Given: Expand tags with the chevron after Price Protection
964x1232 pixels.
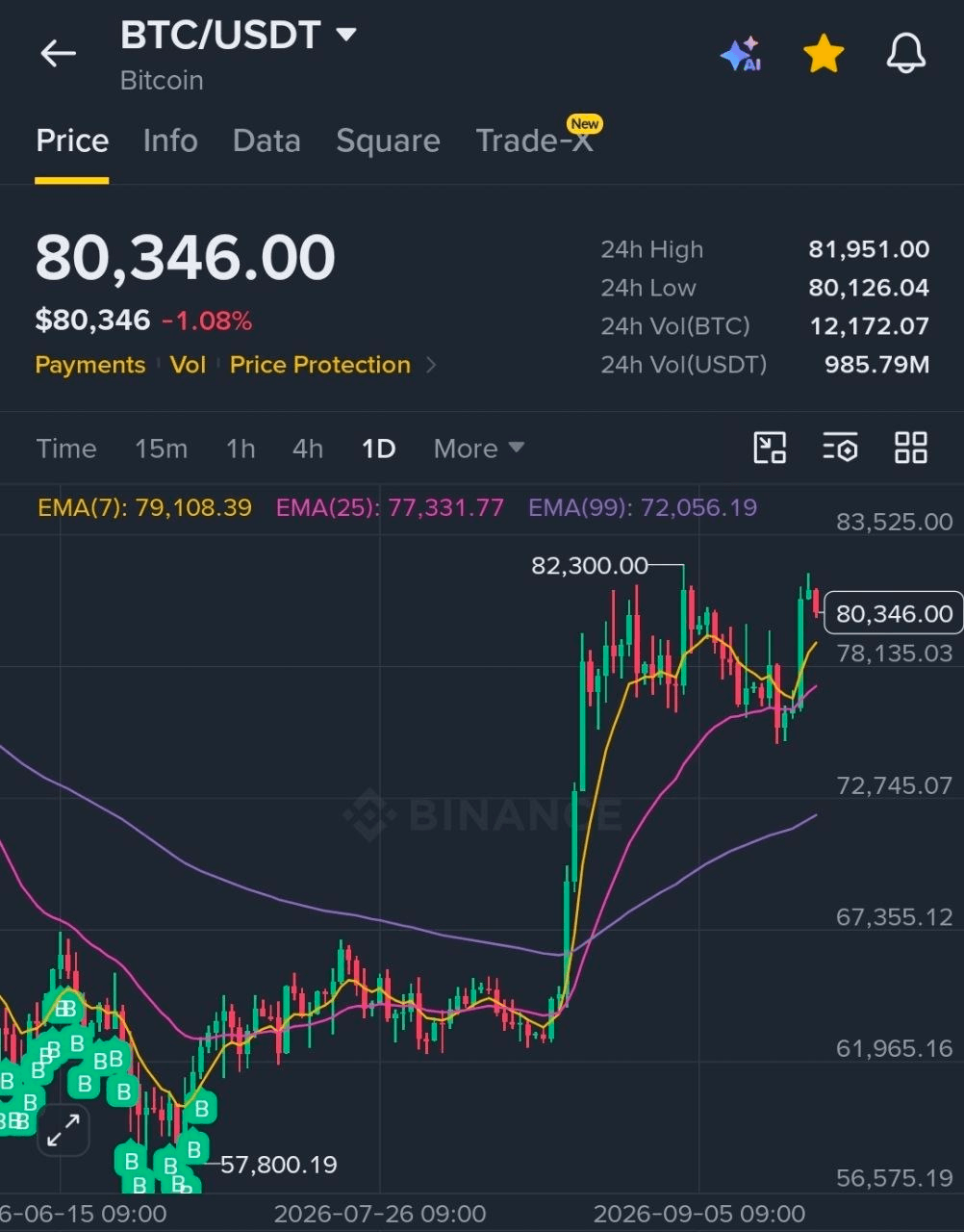Looking at the screenshot, I should pos(431,365).
